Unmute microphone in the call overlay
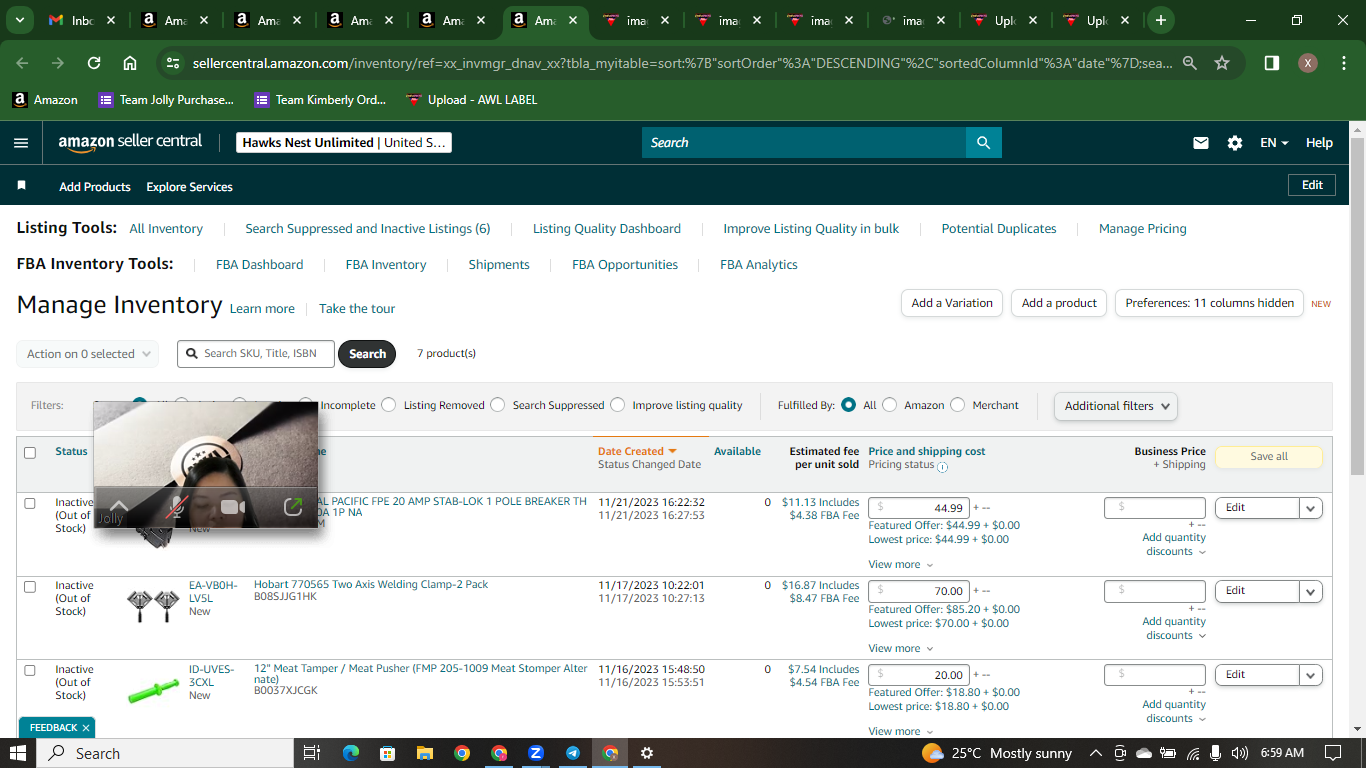 (x=176, y=507)
